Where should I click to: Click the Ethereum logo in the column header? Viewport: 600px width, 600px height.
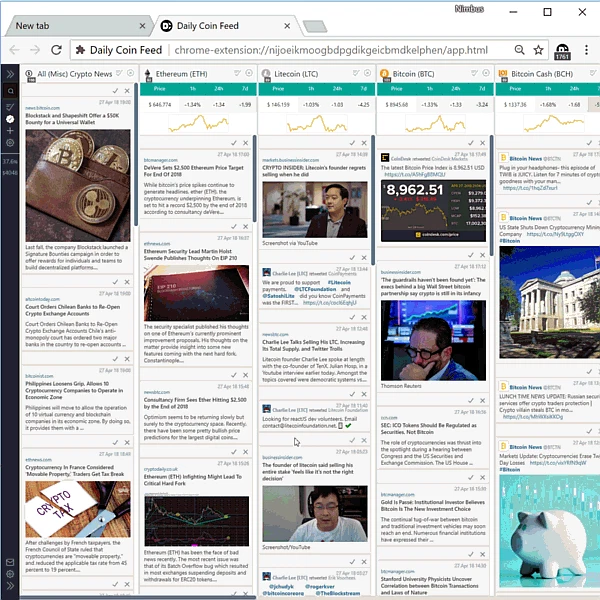pyautogui.click(x=148, y=75)
